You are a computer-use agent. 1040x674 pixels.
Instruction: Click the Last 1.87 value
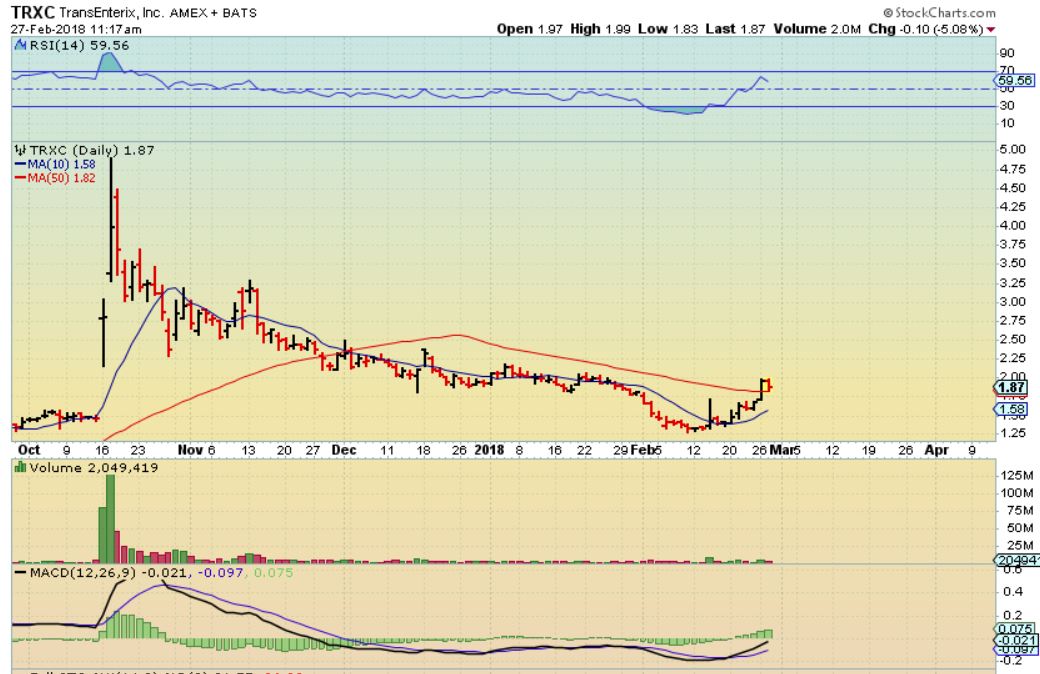[x=736, y=29]
